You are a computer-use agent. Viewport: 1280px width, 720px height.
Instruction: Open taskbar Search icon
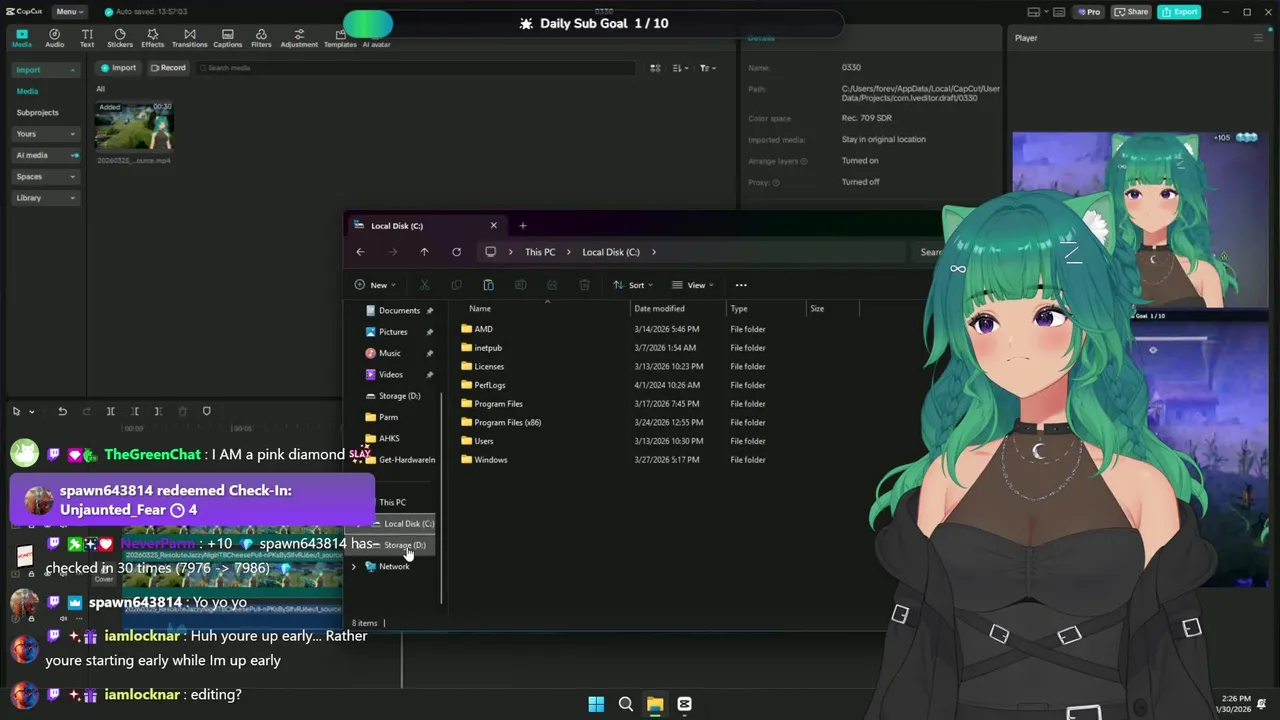(626, 704)
